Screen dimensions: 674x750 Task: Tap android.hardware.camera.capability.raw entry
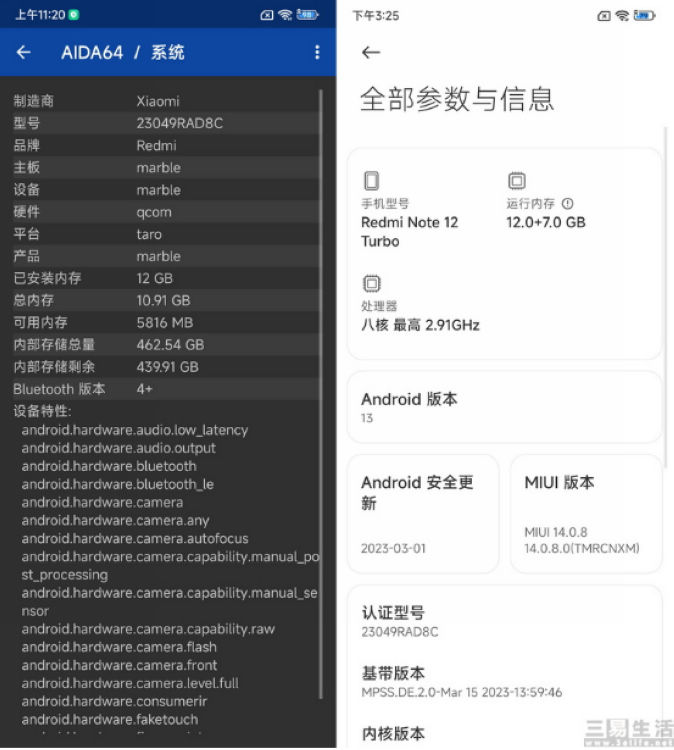pyautogui.click(x=148, y=629)
